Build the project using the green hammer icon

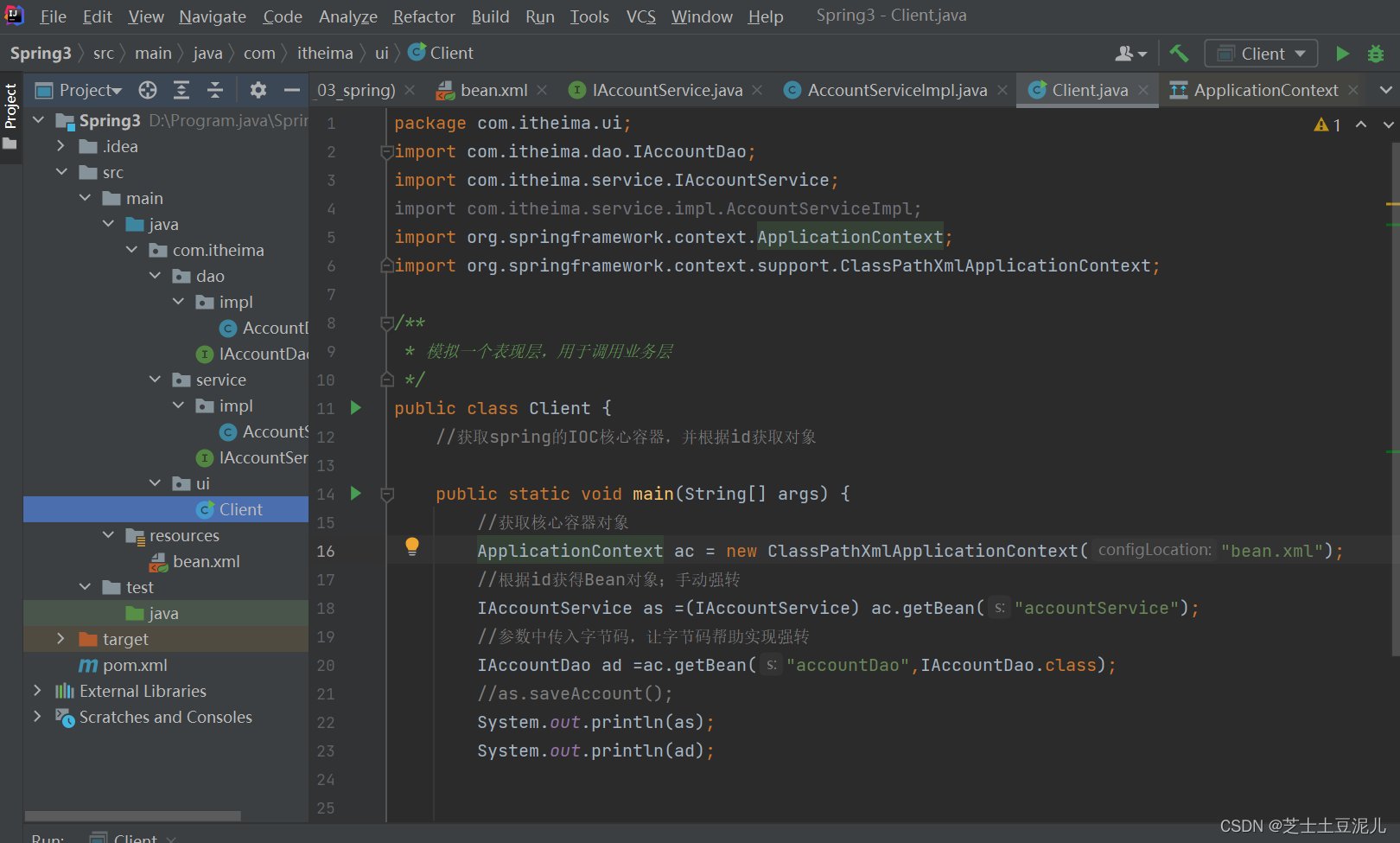pos(1179,53)
